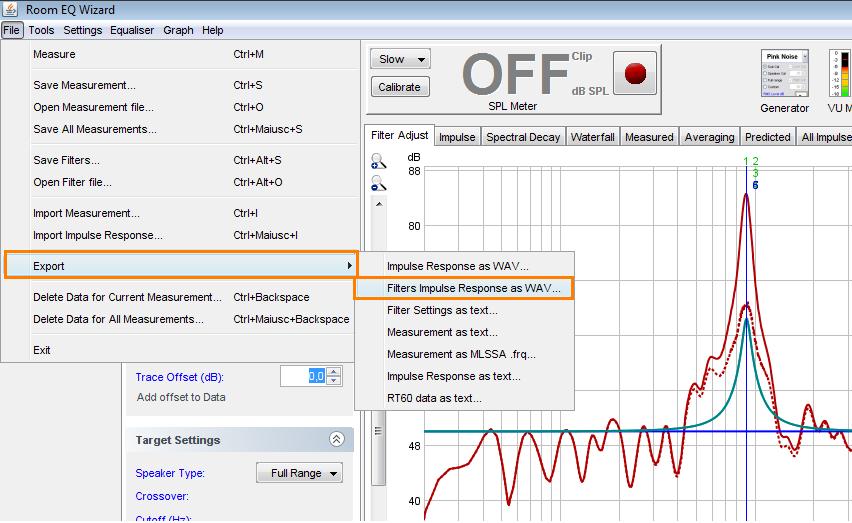Click the SPL meter red record button
This screenshot has width=852, height=523.
point(635,73)
